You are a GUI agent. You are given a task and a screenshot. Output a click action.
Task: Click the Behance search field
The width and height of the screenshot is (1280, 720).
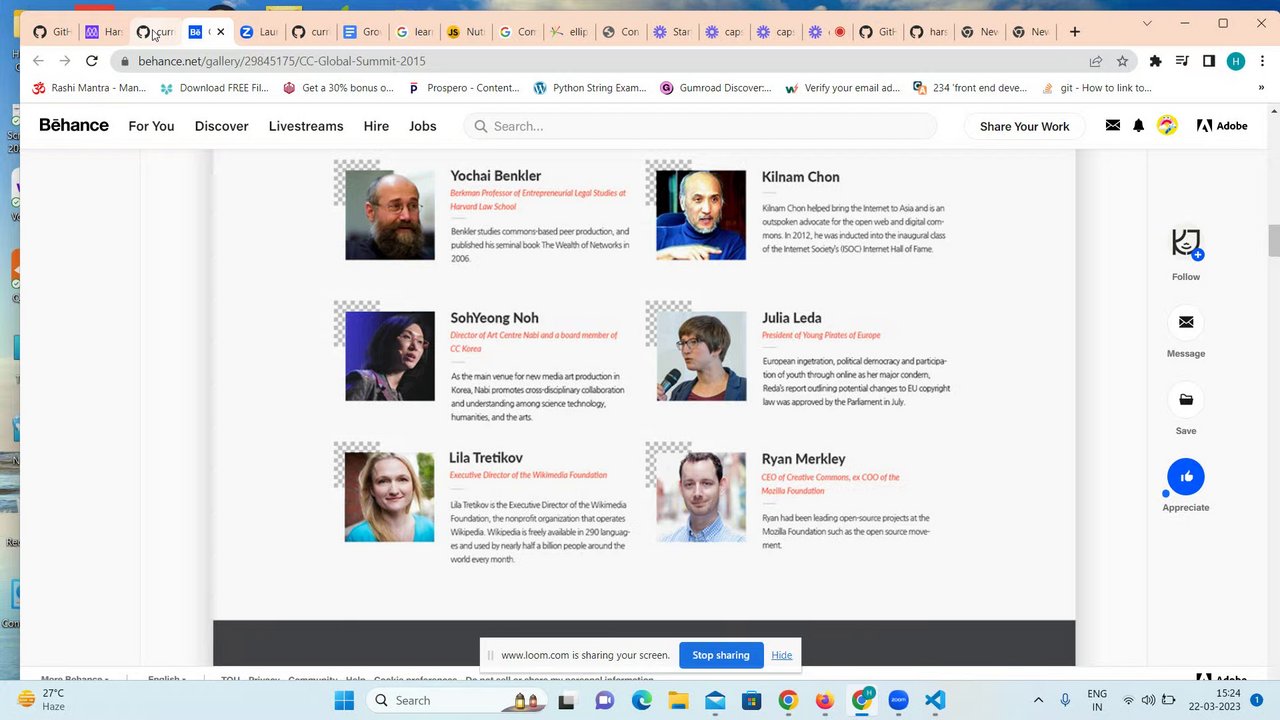pyautogui.click(x=700, y=126)
